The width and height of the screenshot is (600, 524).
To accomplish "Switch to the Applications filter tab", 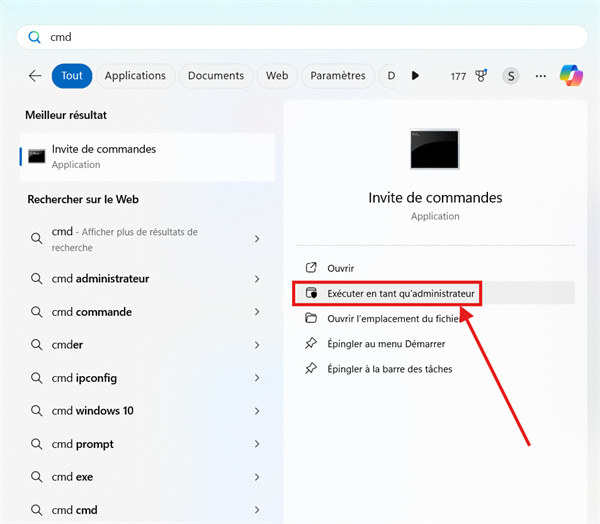I will pyautogui.click(x=135, y=76).
